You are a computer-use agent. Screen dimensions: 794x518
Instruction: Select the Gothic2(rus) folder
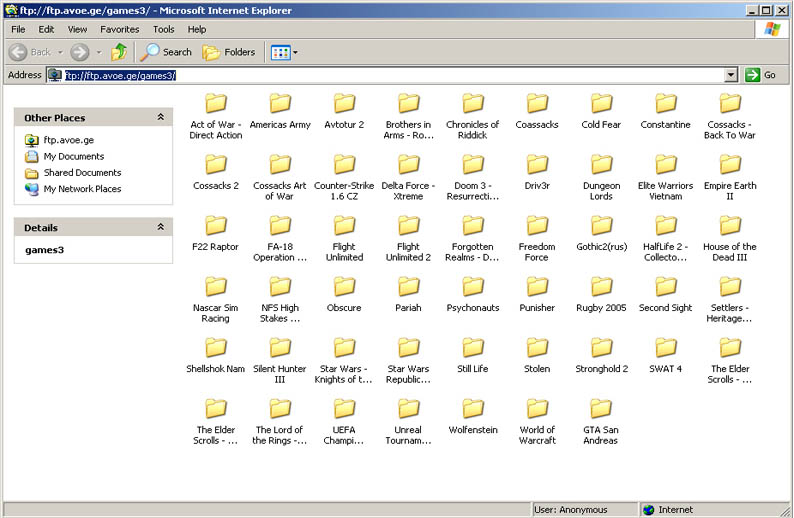pos(601,233)
